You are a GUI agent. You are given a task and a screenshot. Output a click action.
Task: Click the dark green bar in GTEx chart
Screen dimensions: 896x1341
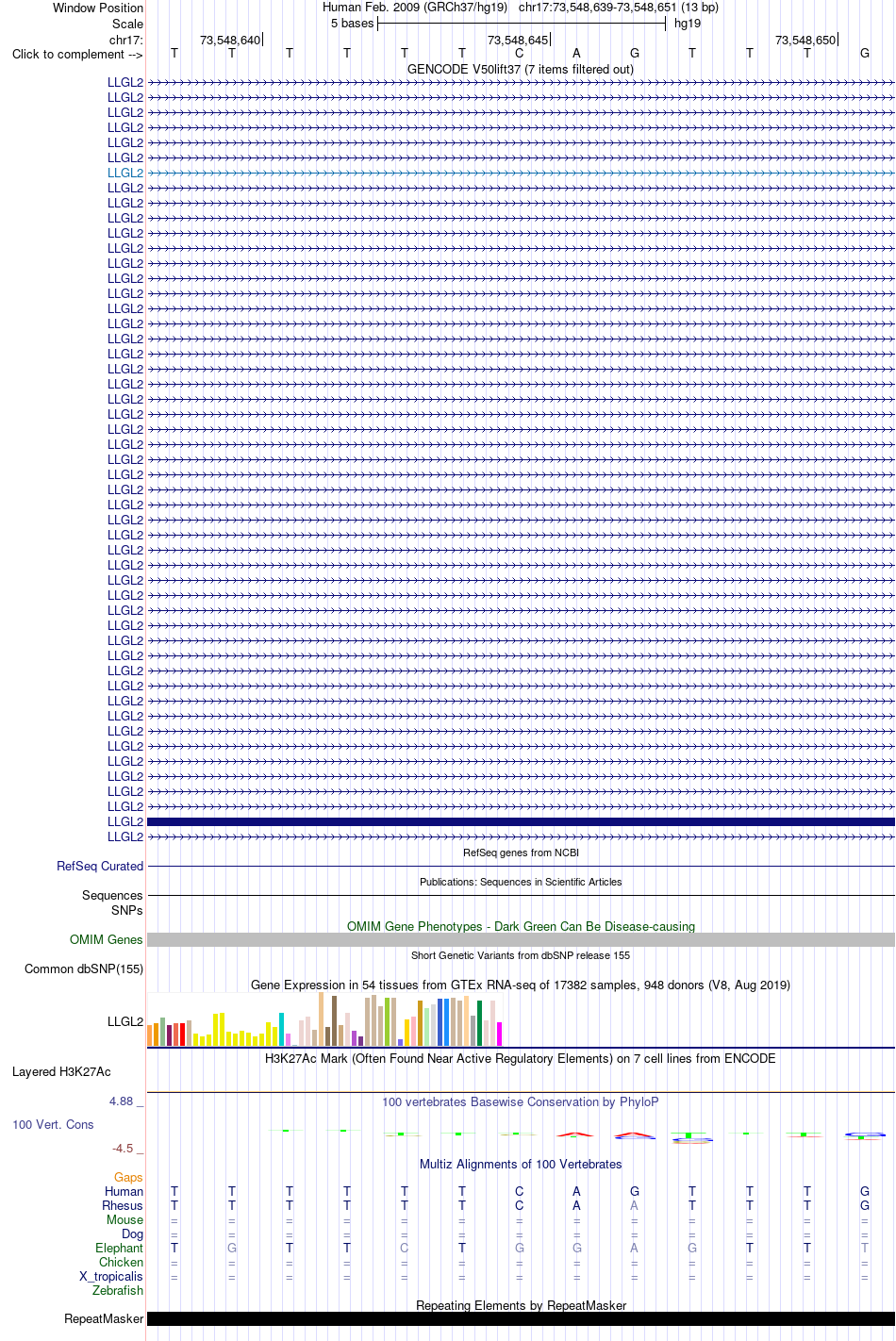pos(479,1023)
